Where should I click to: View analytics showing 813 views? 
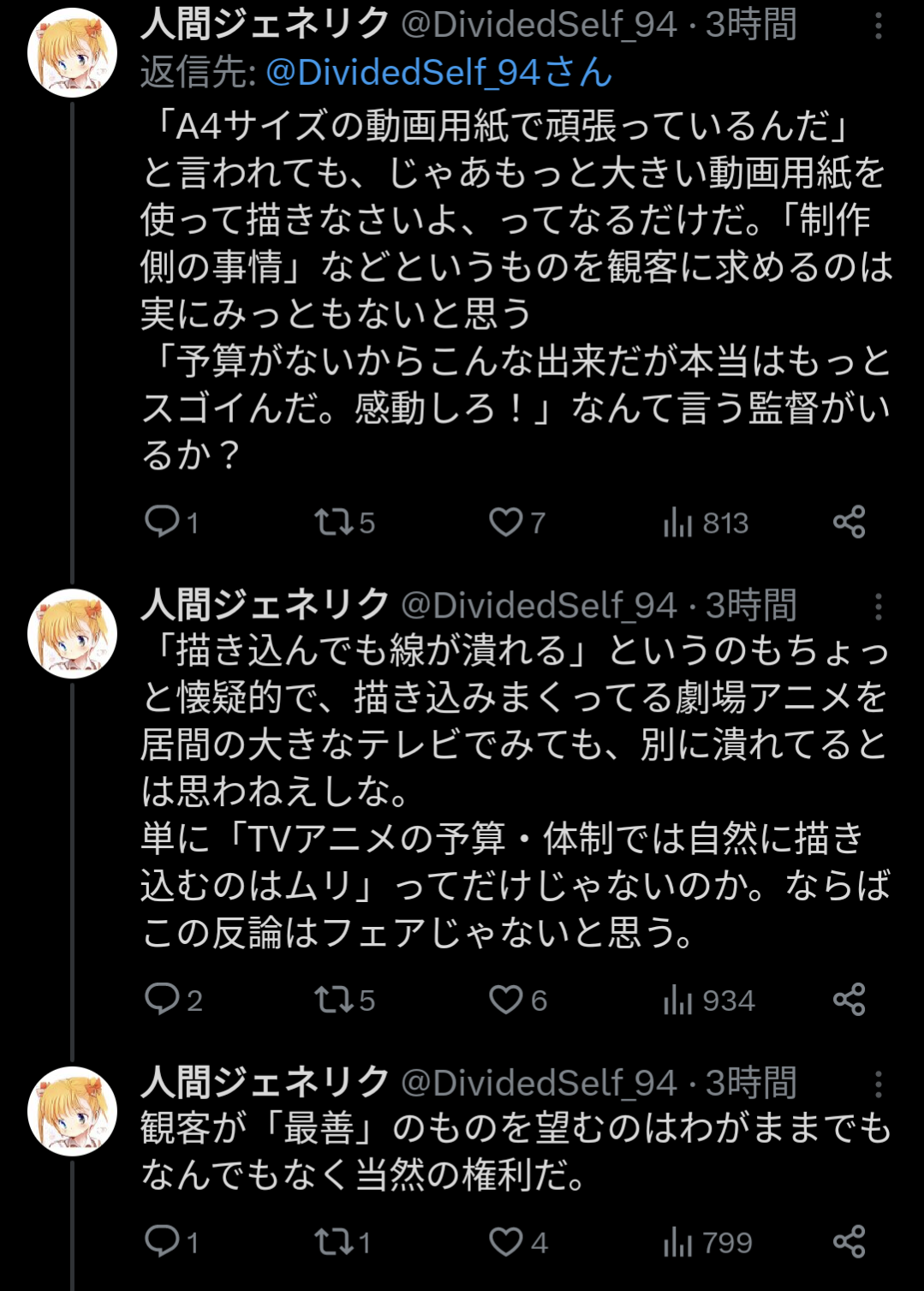click(x=678, y=522)
